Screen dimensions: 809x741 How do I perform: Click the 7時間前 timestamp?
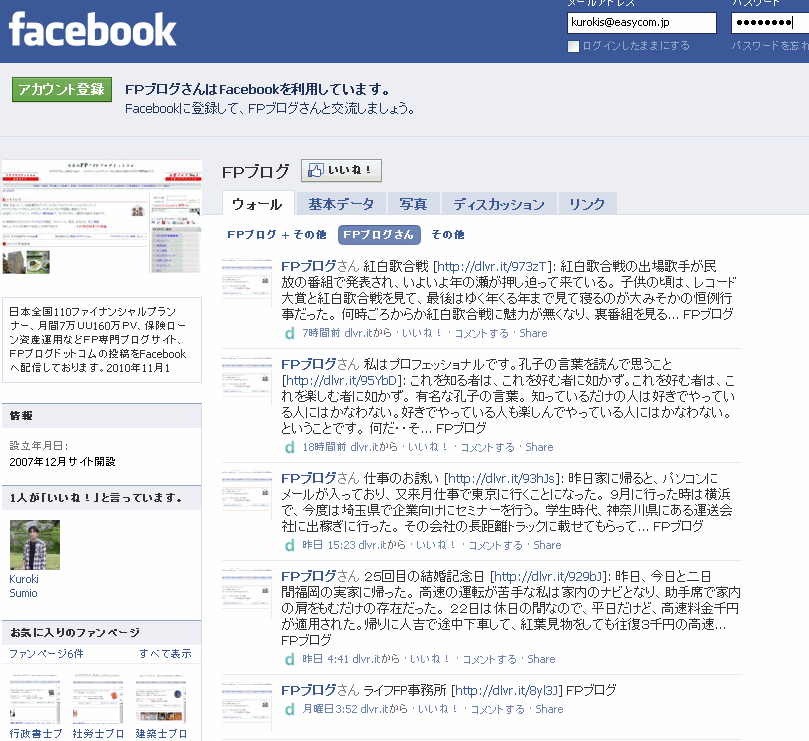[321, 333]
